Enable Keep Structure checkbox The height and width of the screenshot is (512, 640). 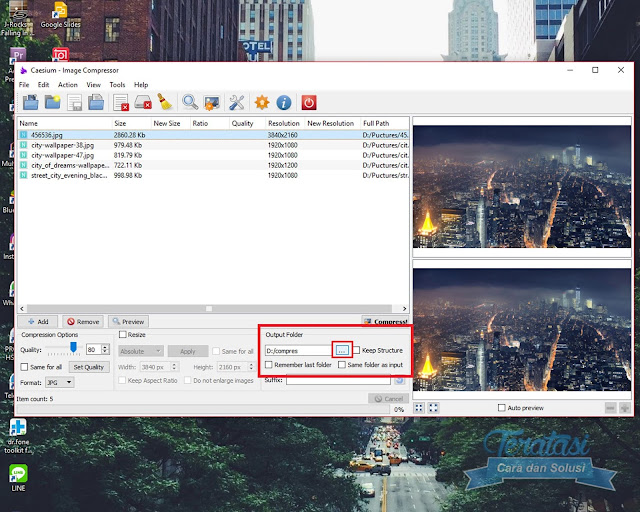356,350
